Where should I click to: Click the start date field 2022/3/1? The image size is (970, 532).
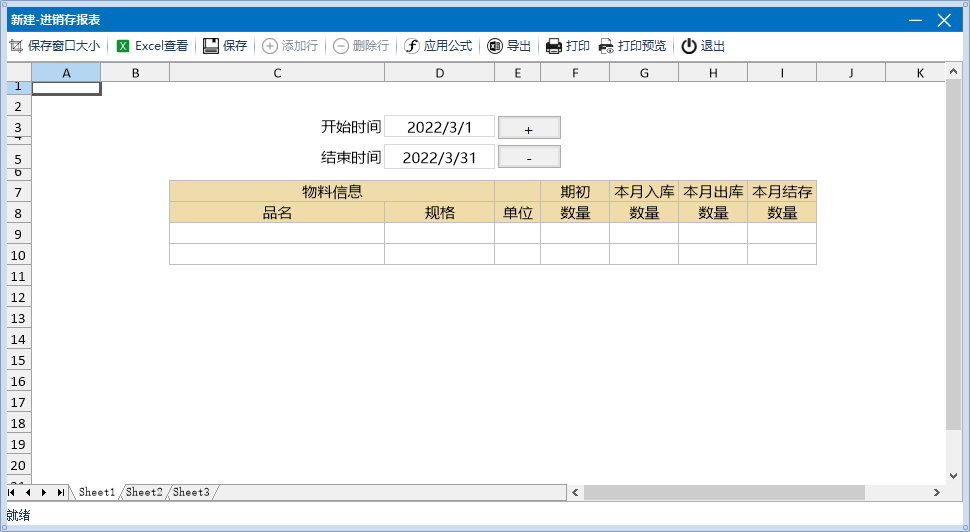point(439,127)
